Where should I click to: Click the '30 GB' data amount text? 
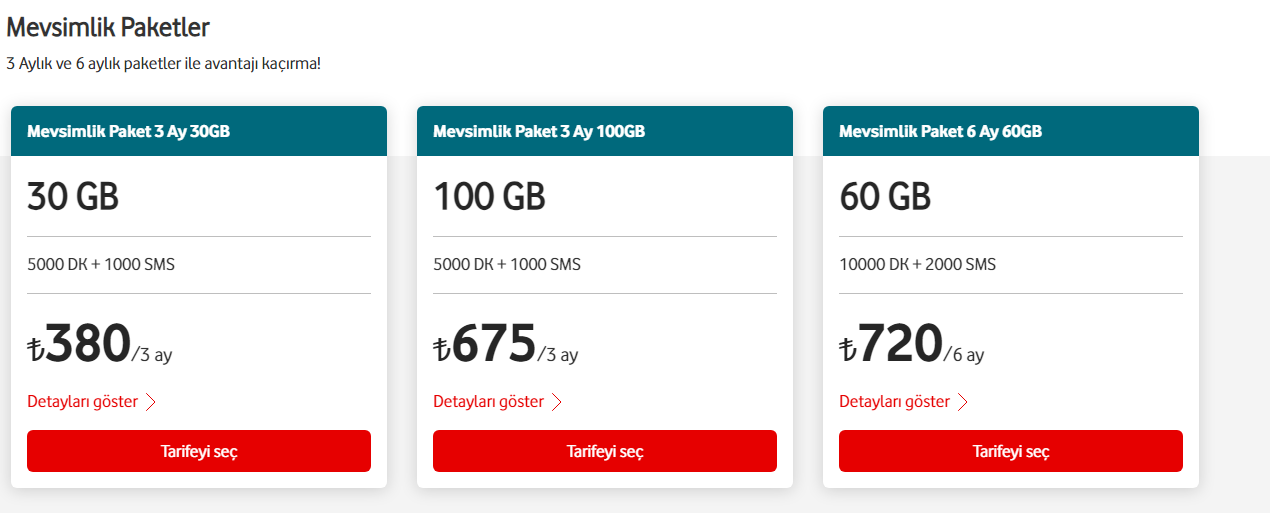(73, 197)
